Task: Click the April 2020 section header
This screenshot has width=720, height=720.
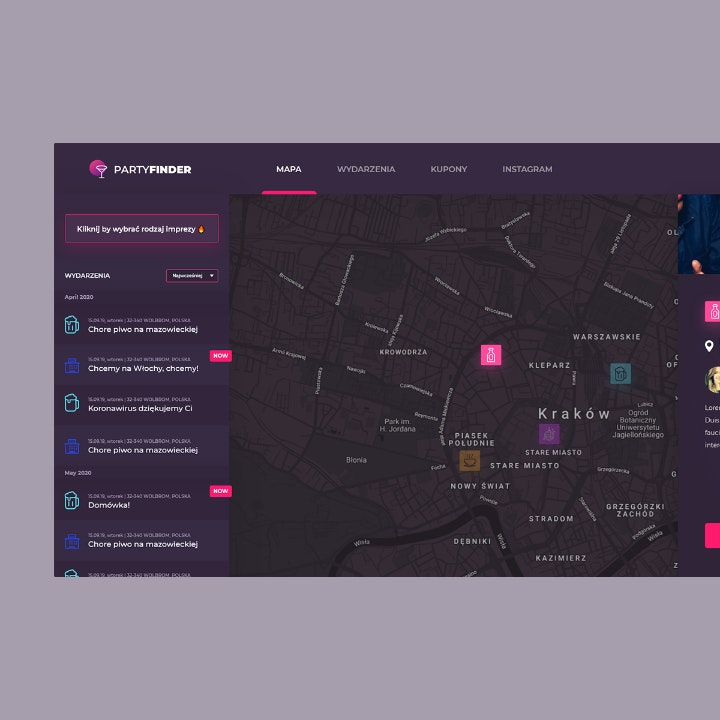Action: pyautogui.click(x=79, y=297)
